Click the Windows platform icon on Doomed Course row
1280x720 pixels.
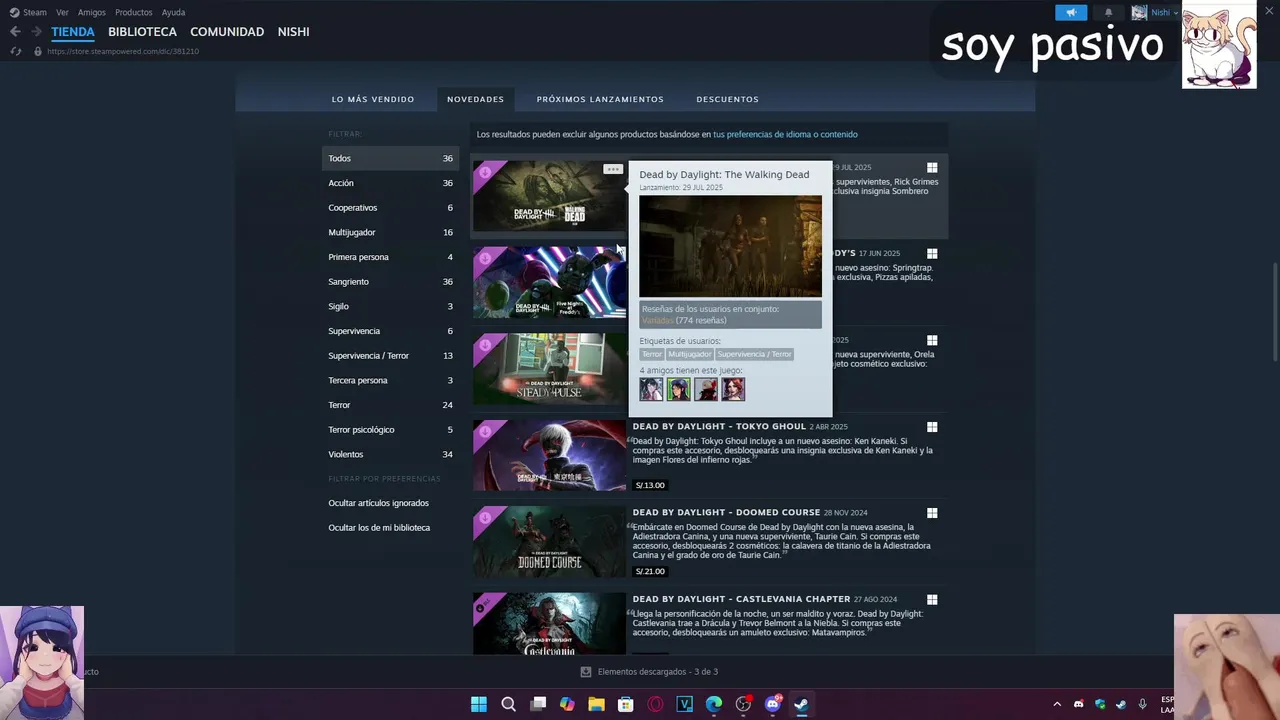932,513
